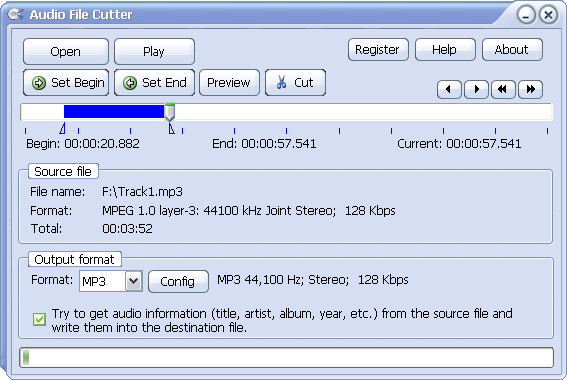Click the Audio File Cutter title icon
Viewport: 567px width, 380px height.
click(16, 14)
